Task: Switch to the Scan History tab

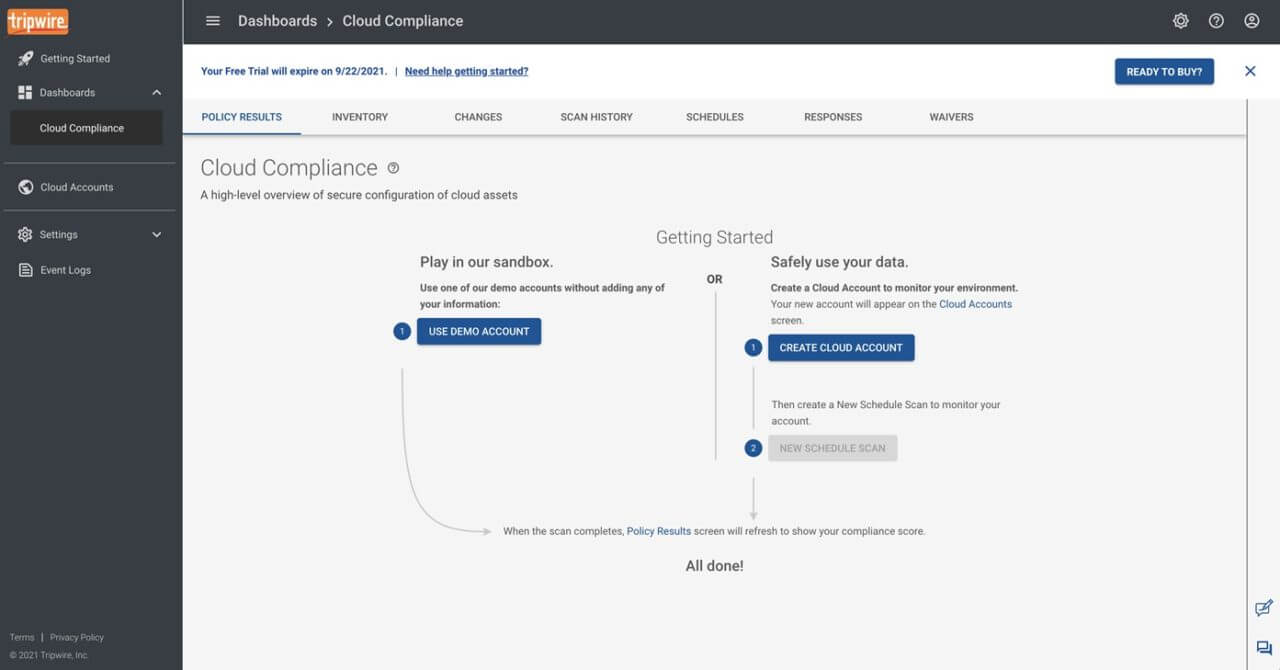Action: tap(596, 117)
